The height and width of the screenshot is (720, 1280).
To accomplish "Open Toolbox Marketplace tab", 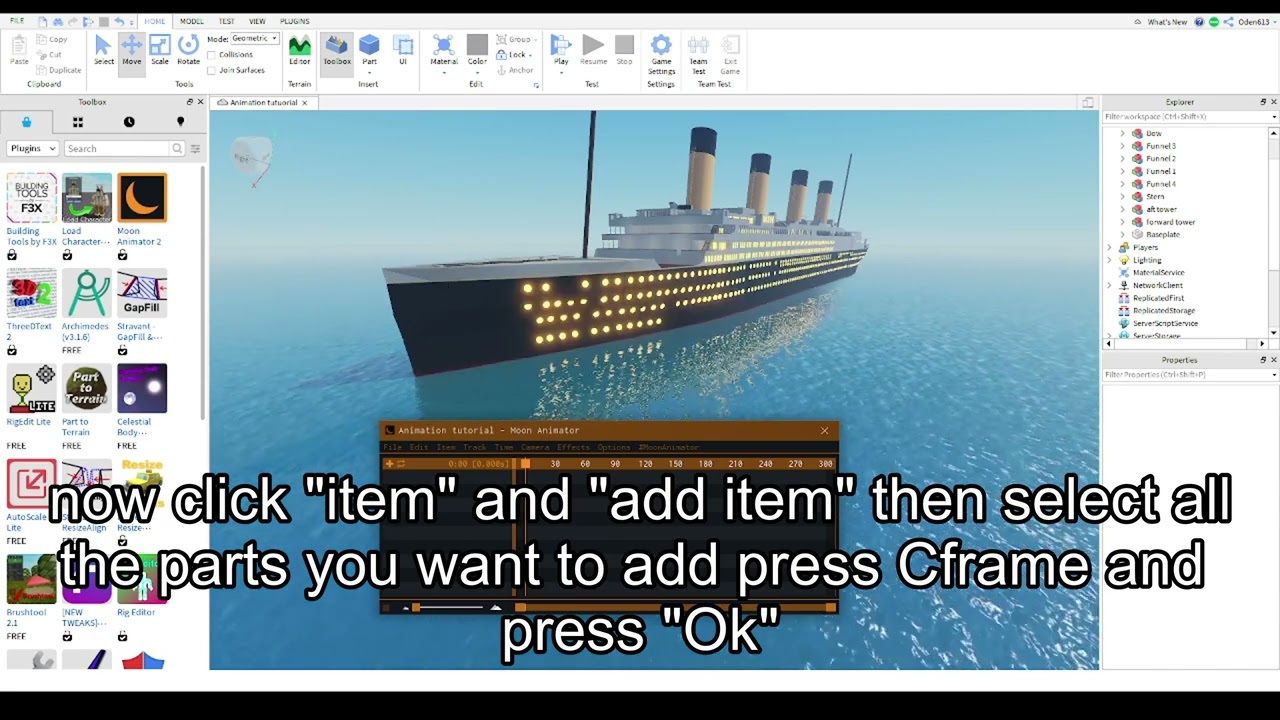I will [26, 122].
